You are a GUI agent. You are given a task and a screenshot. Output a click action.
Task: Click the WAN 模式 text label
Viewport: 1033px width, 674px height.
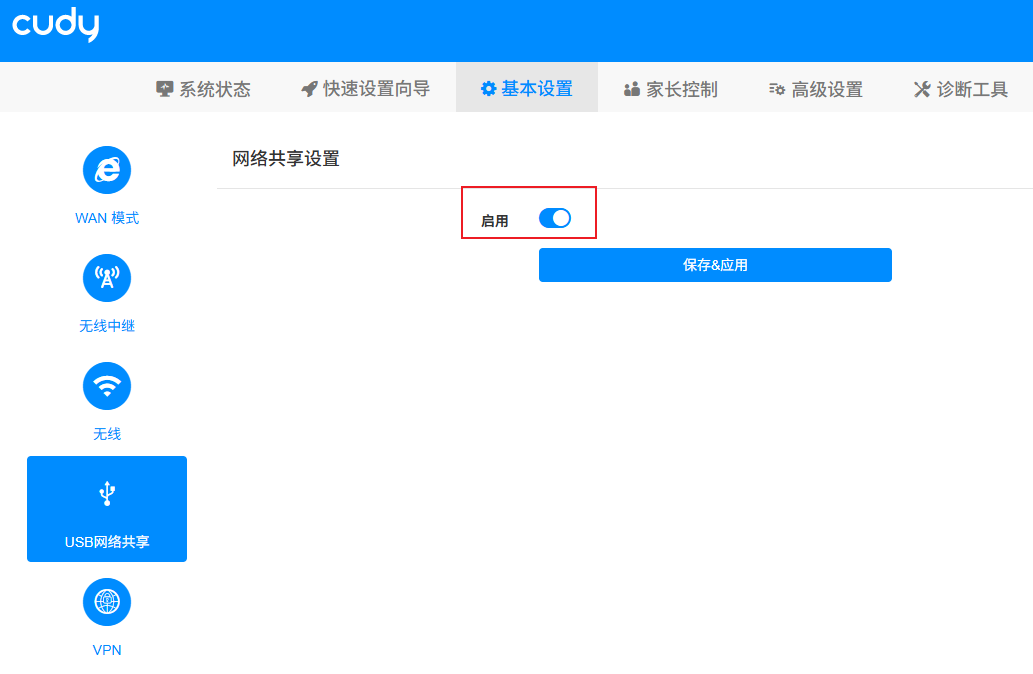[x=107, y=218]
